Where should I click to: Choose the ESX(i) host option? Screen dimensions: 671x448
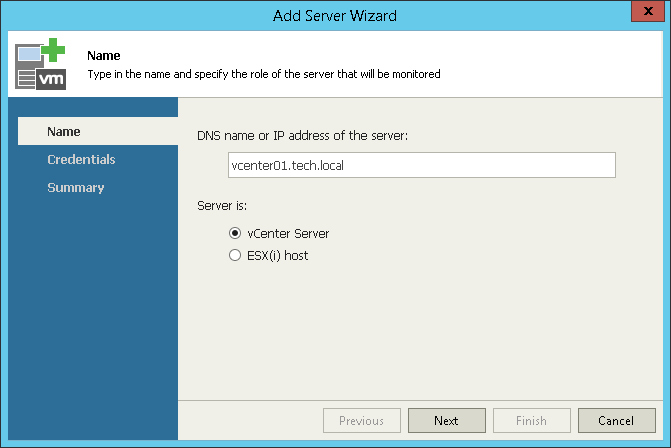point(235,256)
